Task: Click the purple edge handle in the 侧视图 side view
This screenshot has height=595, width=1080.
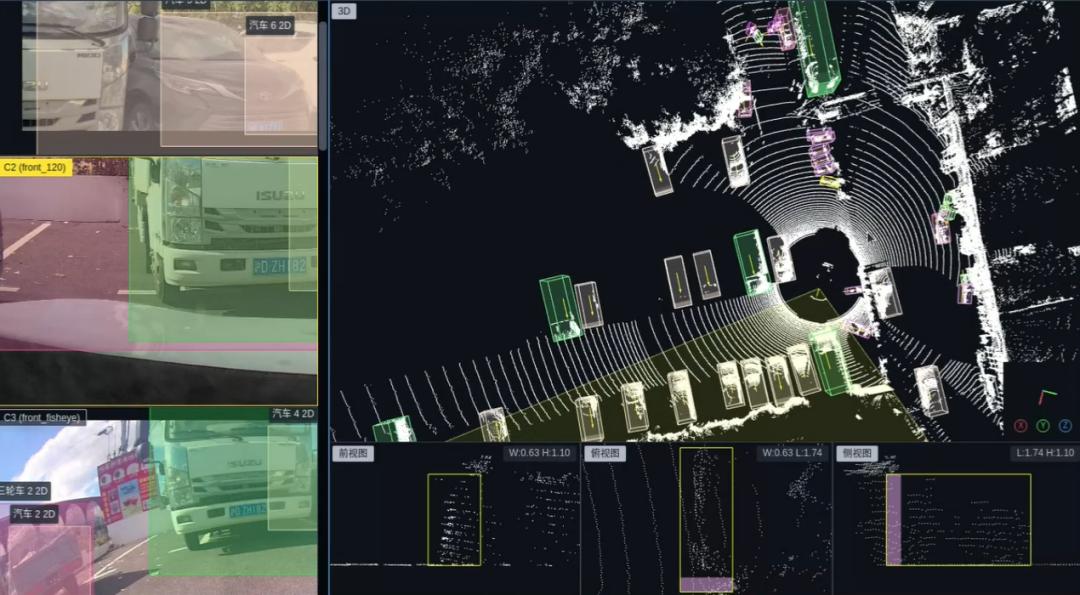Action: point(893,519)
